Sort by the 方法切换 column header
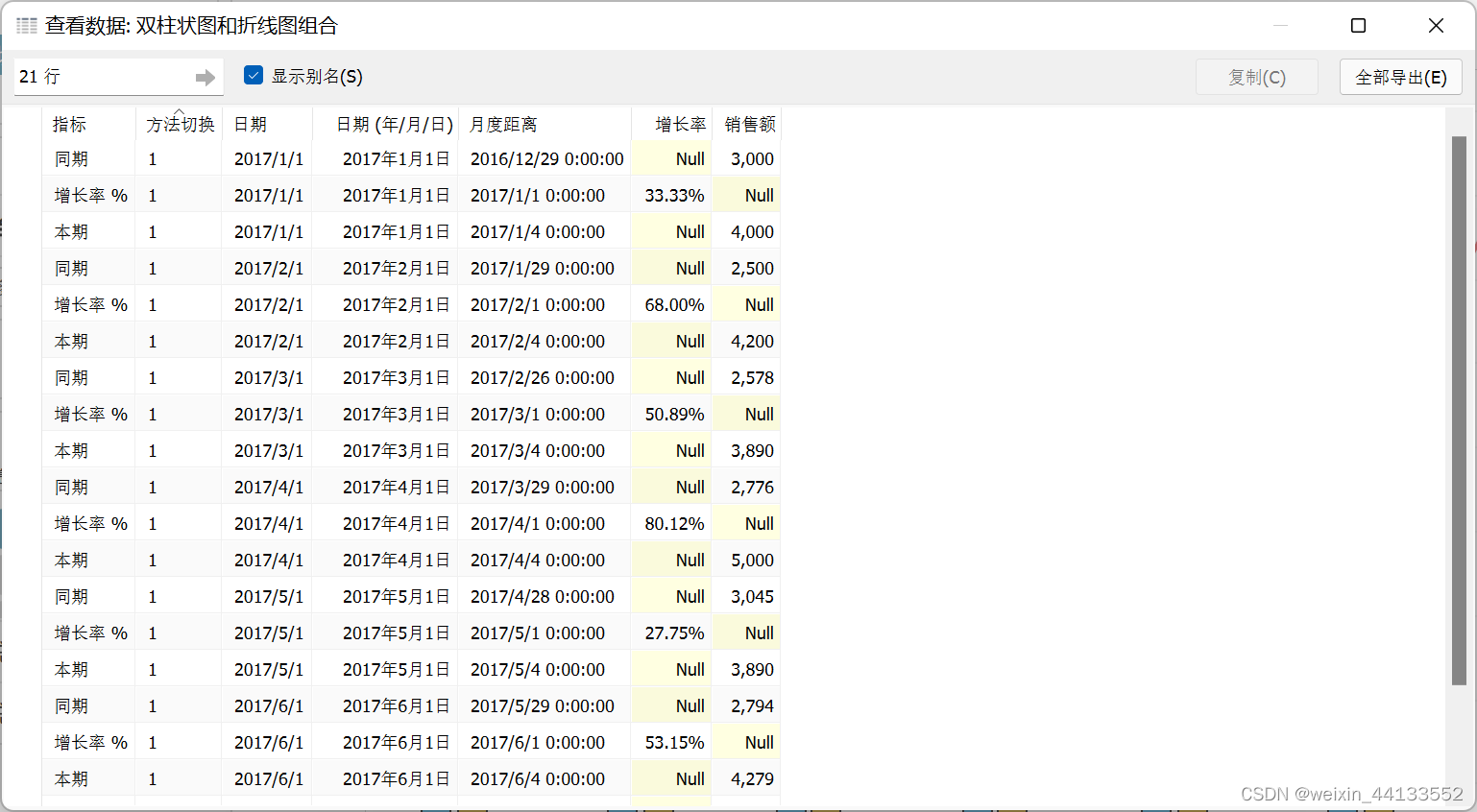Viewport: 1477px width, 812px height. point(180,124)
